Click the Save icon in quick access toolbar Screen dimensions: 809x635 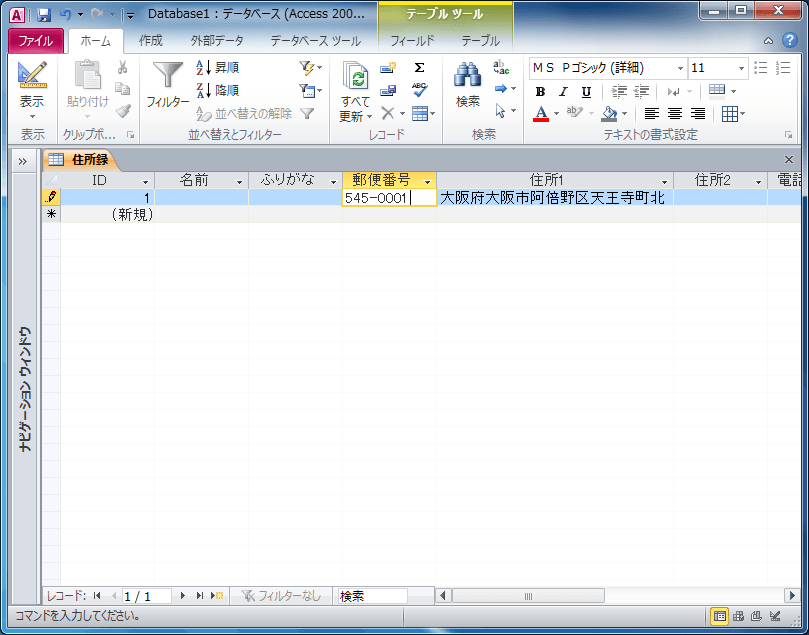pos(44,15)
